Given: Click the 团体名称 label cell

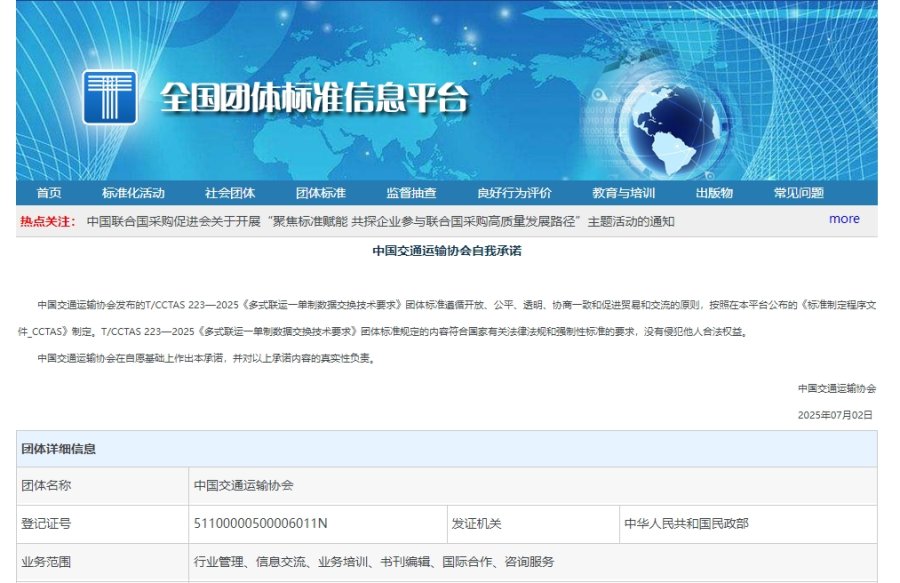Looking at the screenshot, I should (x=103, y=485).
